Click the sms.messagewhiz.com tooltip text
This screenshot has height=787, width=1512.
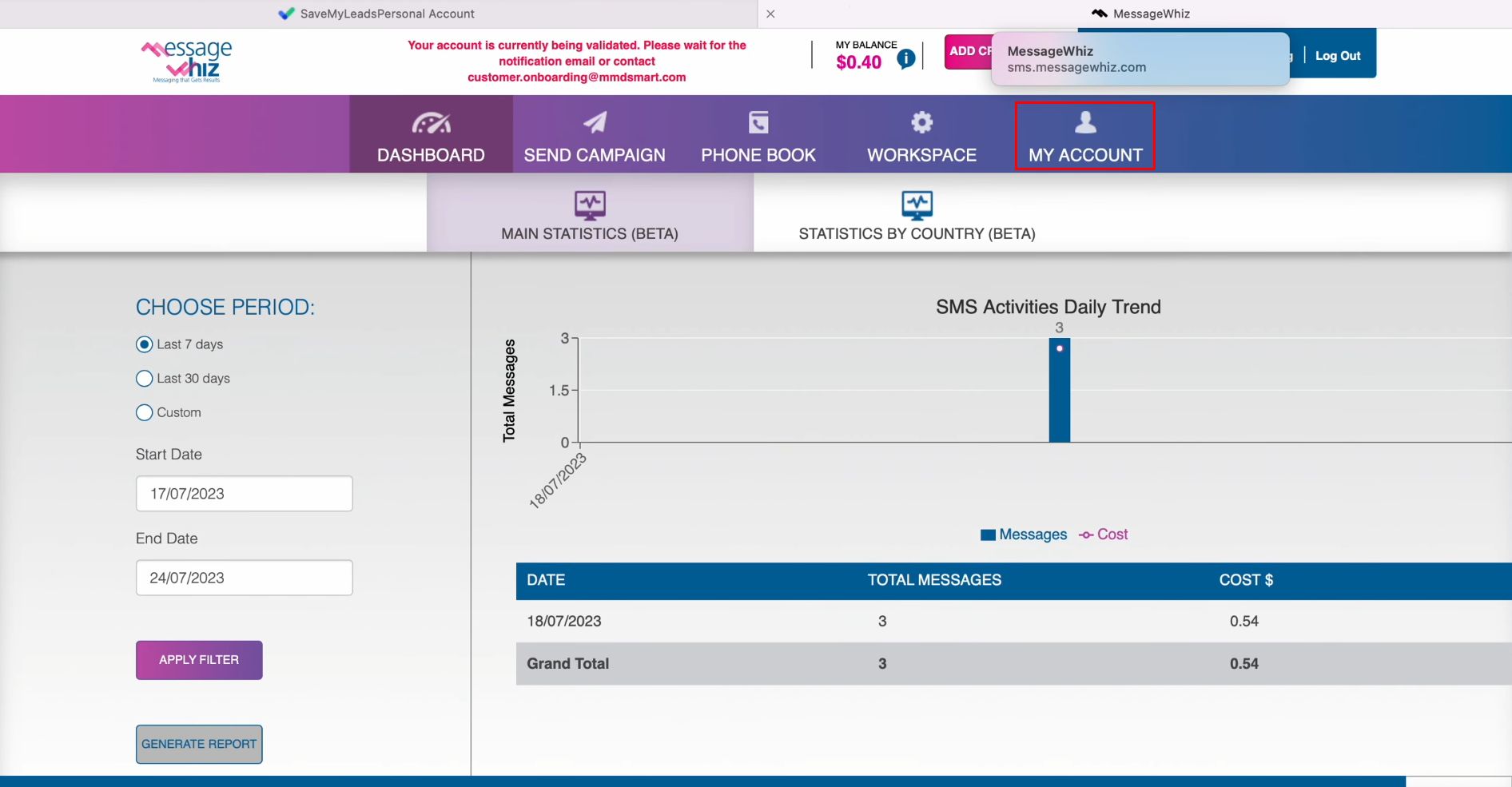[1076, 68]
